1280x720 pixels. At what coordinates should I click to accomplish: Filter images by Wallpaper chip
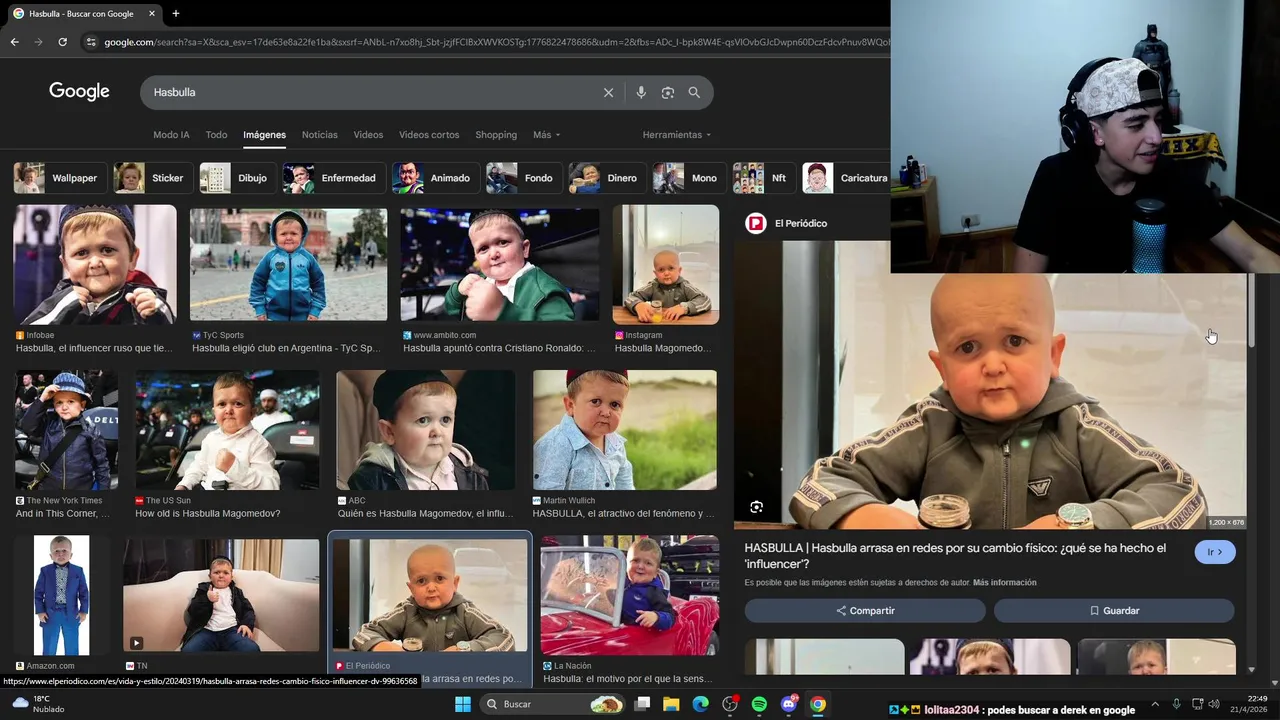click(58, 178)
